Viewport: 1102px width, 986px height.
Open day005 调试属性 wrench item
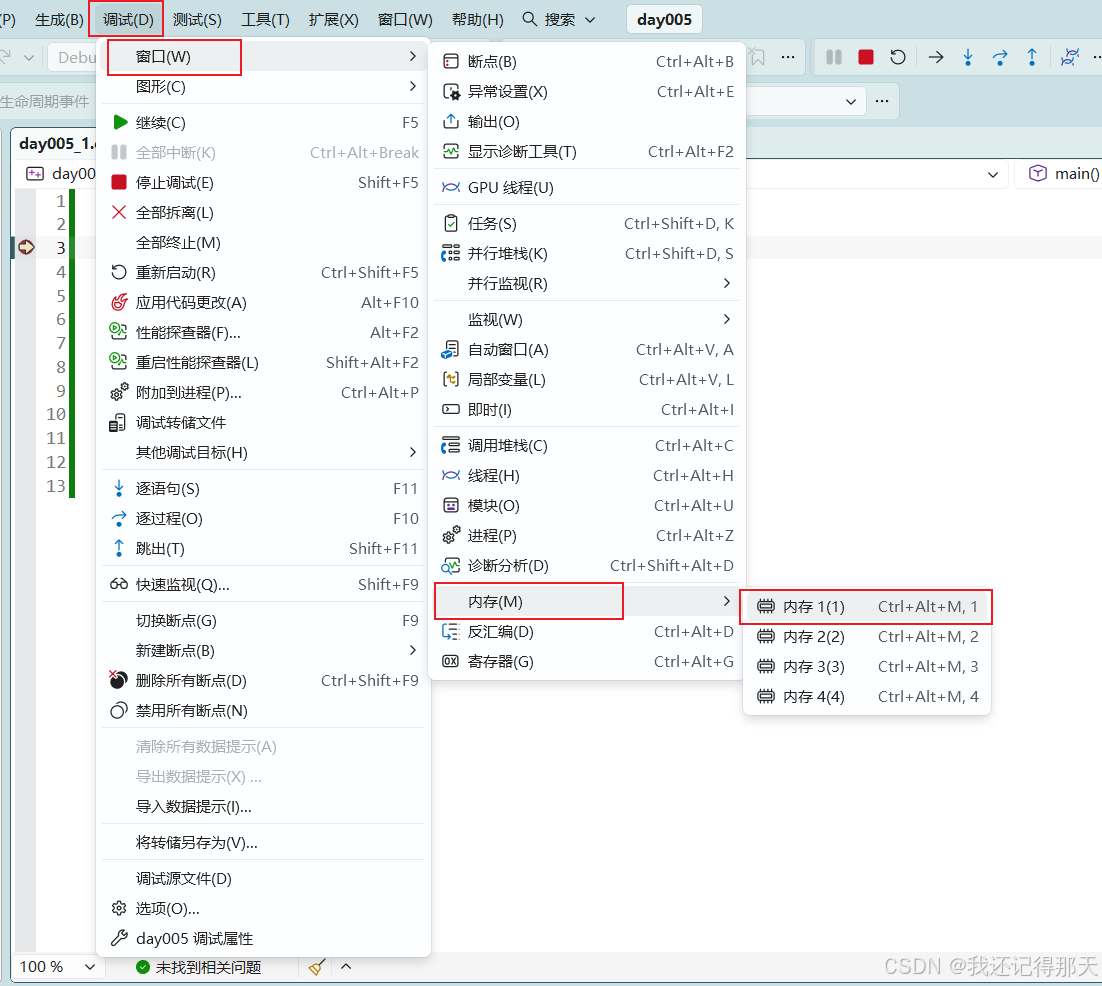(264, 939)
